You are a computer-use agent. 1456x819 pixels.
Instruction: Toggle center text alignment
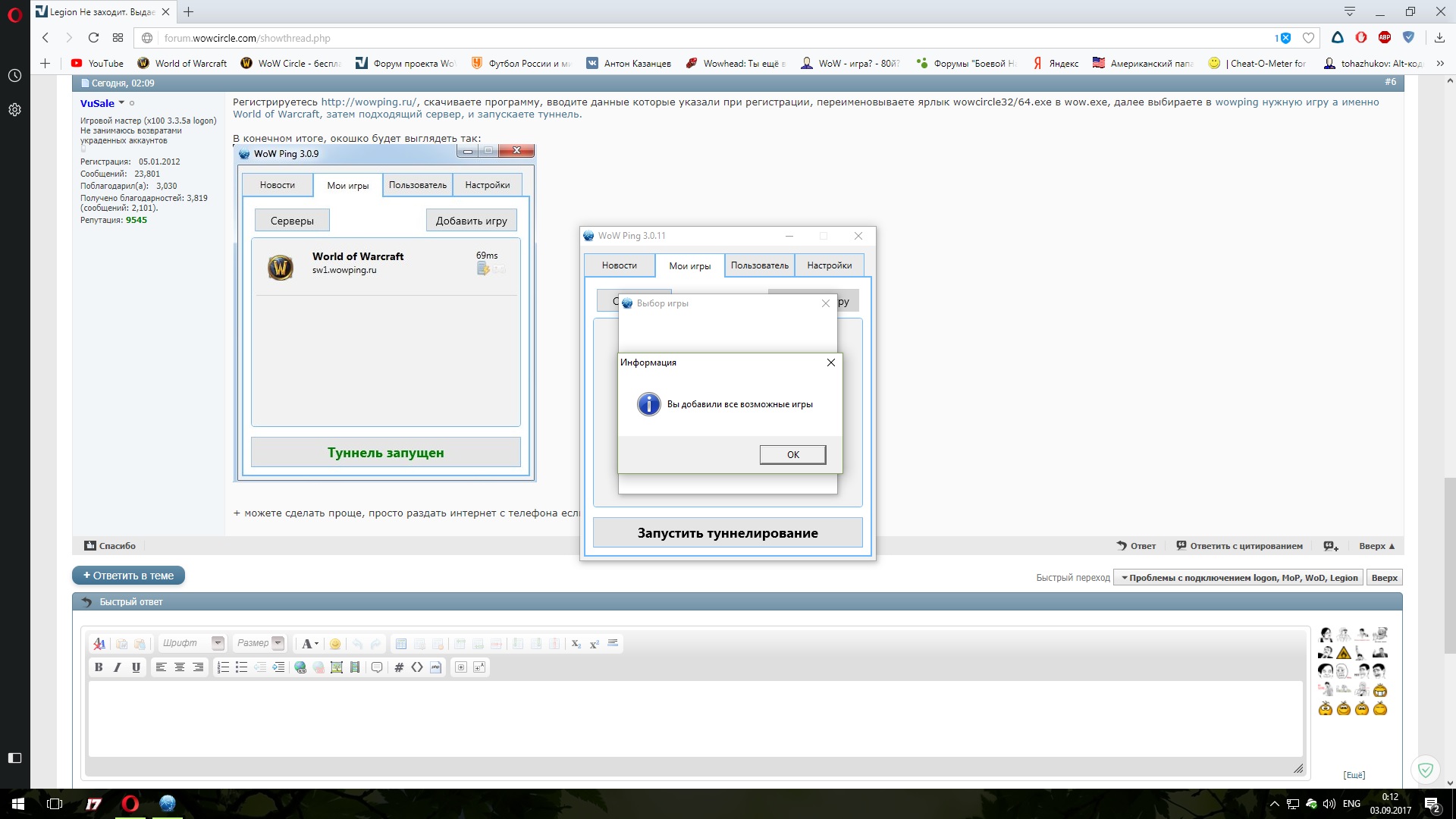180,667
